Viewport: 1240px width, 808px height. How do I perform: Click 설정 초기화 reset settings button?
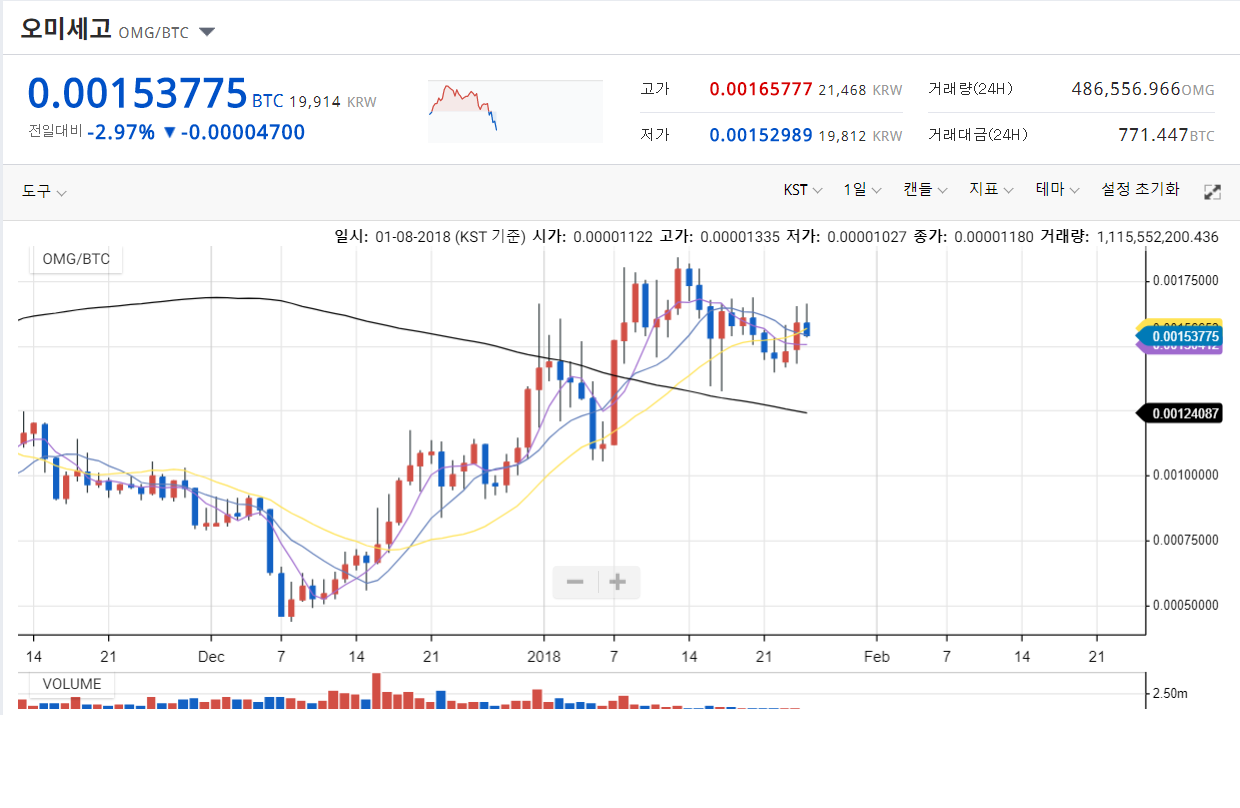click(1140, 189)
